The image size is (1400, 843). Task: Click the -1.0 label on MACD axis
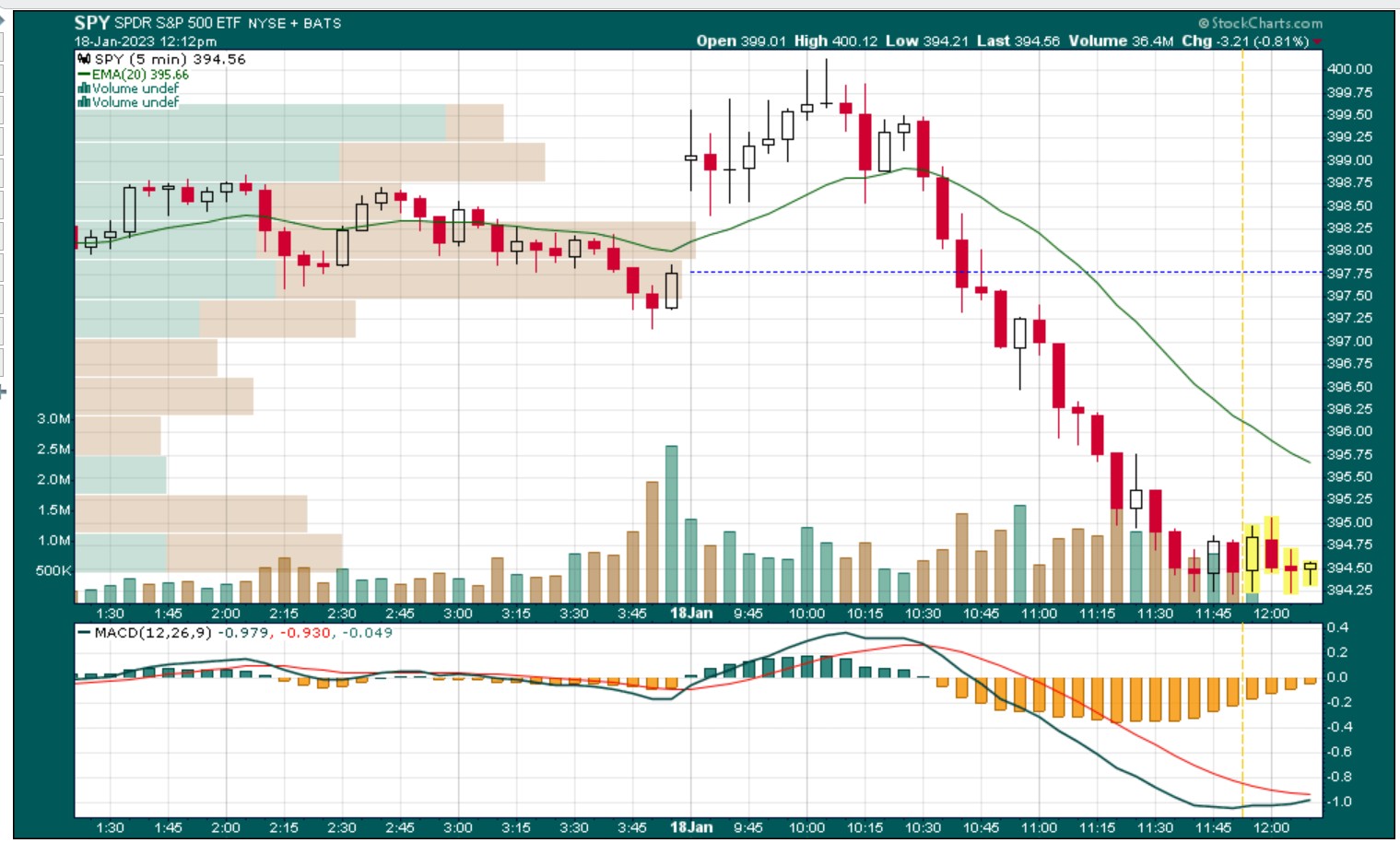pos(1339,802)
